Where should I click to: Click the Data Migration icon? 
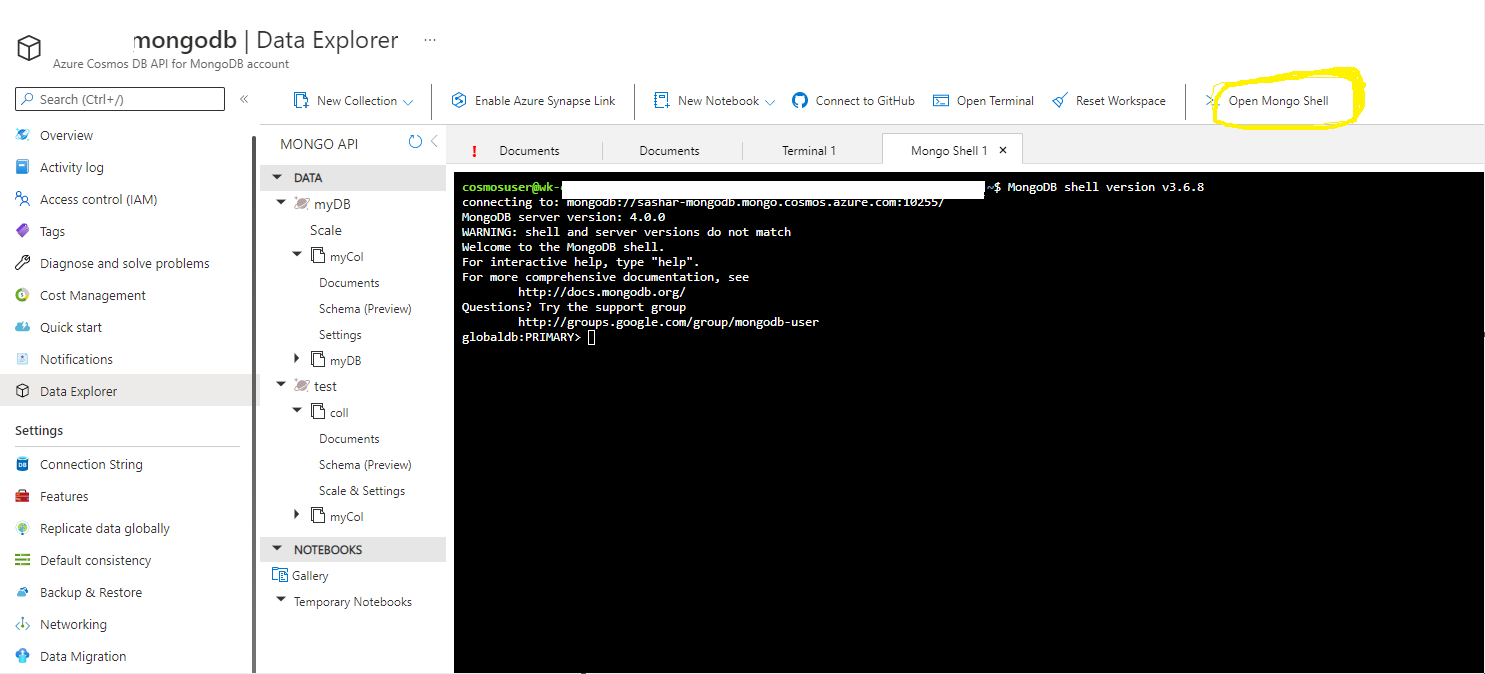point(22,656)
